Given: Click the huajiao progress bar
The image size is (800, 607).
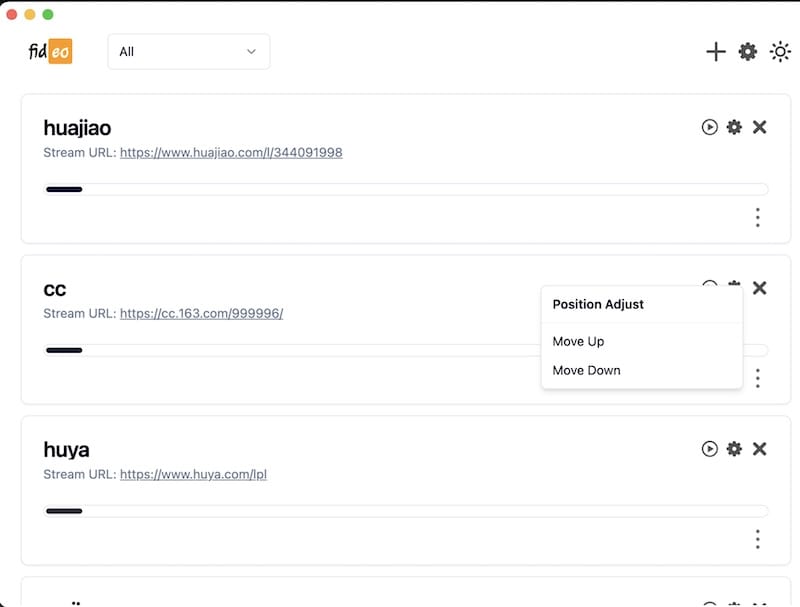Looking at the screenshot, I should pos(406,189).
